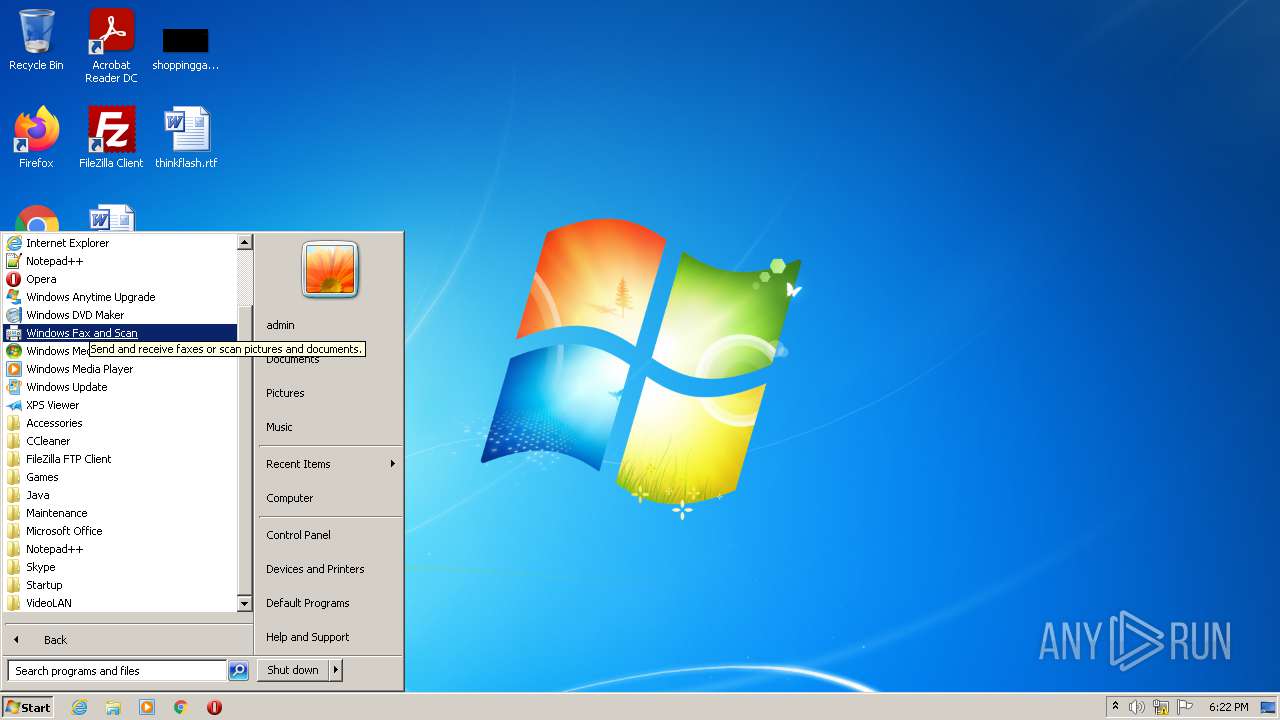Screen dimensions: 1280x720
Task: Click the Shut down button
Action: tap(293, 670)
